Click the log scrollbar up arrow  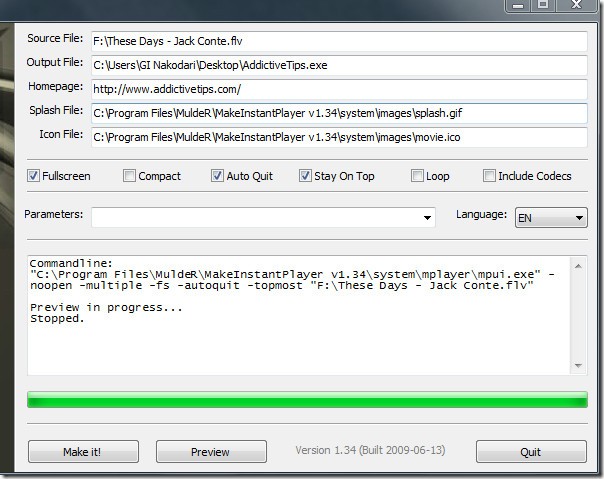coord(578,266)
